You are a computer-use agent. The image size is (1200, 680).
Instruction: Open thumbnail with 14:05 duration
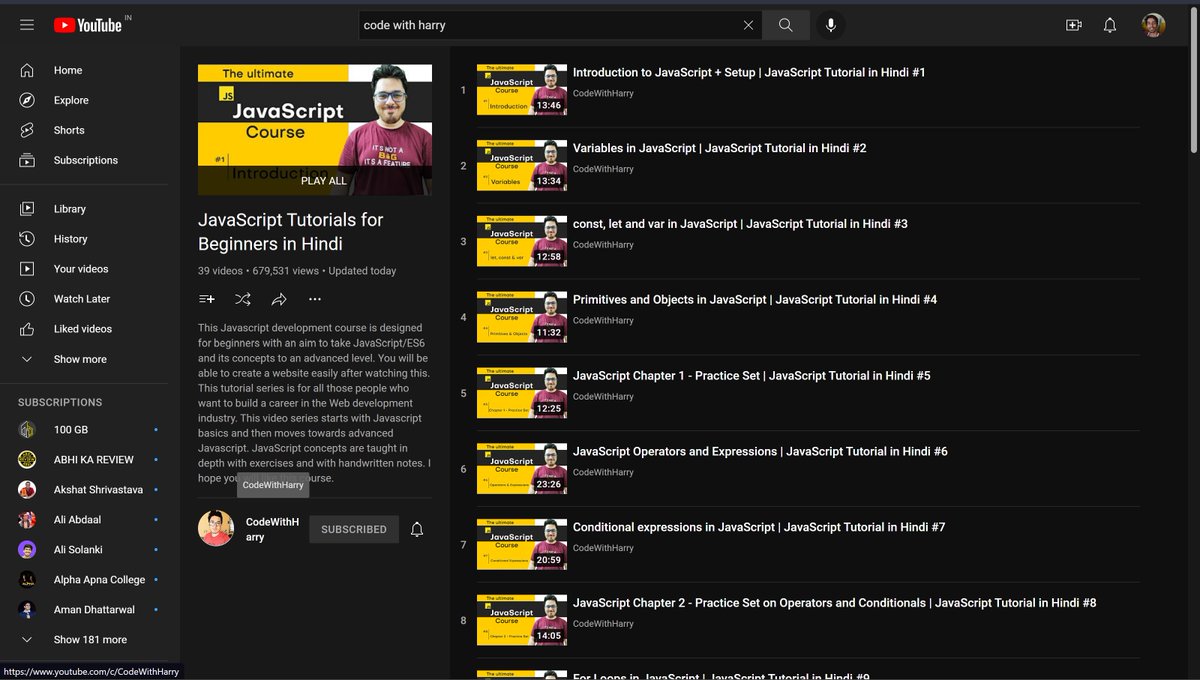click(x=522, y=621)
